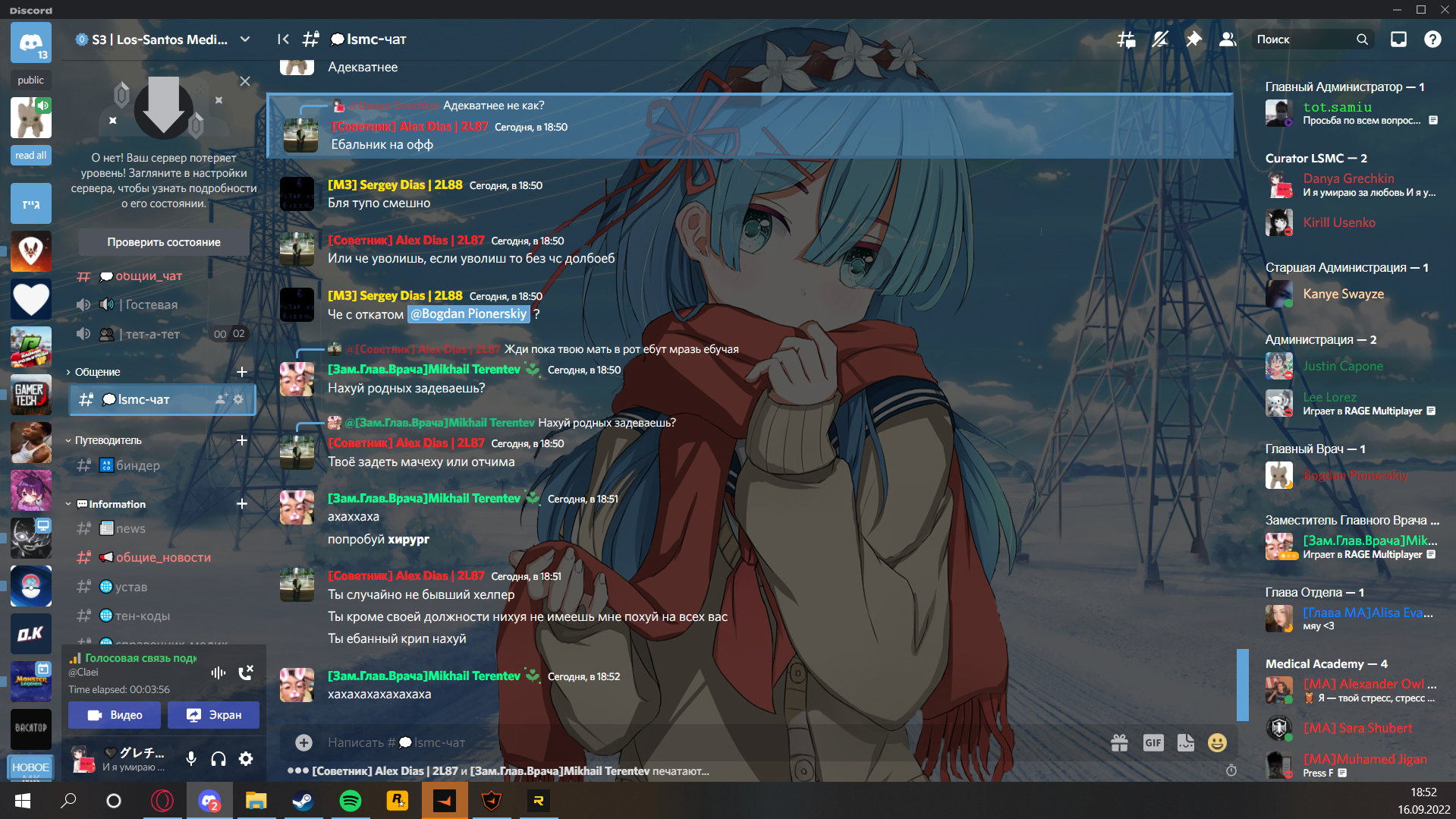The width and height of the screenshot is (1456, 819).
Task: Open notification settings bell icon
Action: pyautogui.click(x=1160, y=39)
